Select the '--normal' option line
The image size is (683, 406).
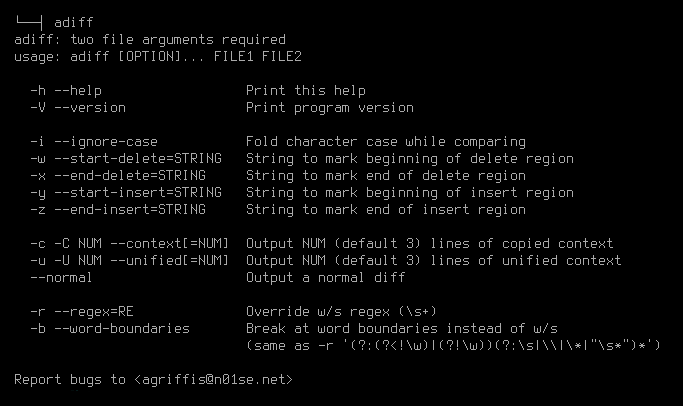61,277
